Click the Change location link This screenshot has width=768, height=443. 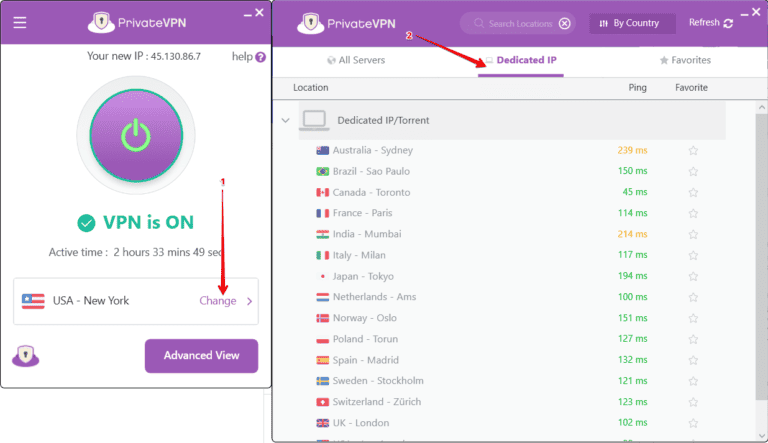coord(218,301)
